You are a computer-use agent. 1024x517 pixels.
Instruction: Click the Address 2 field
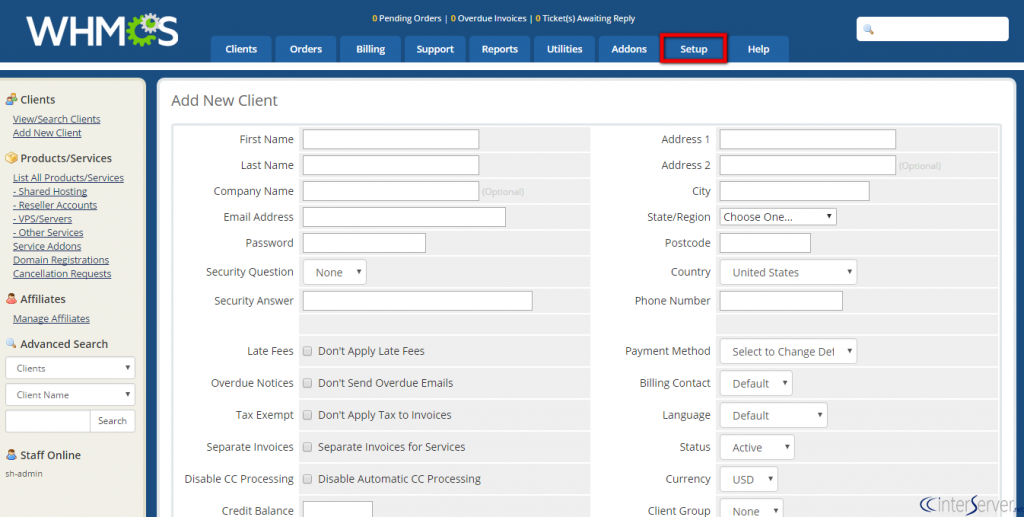click(808, 164)
